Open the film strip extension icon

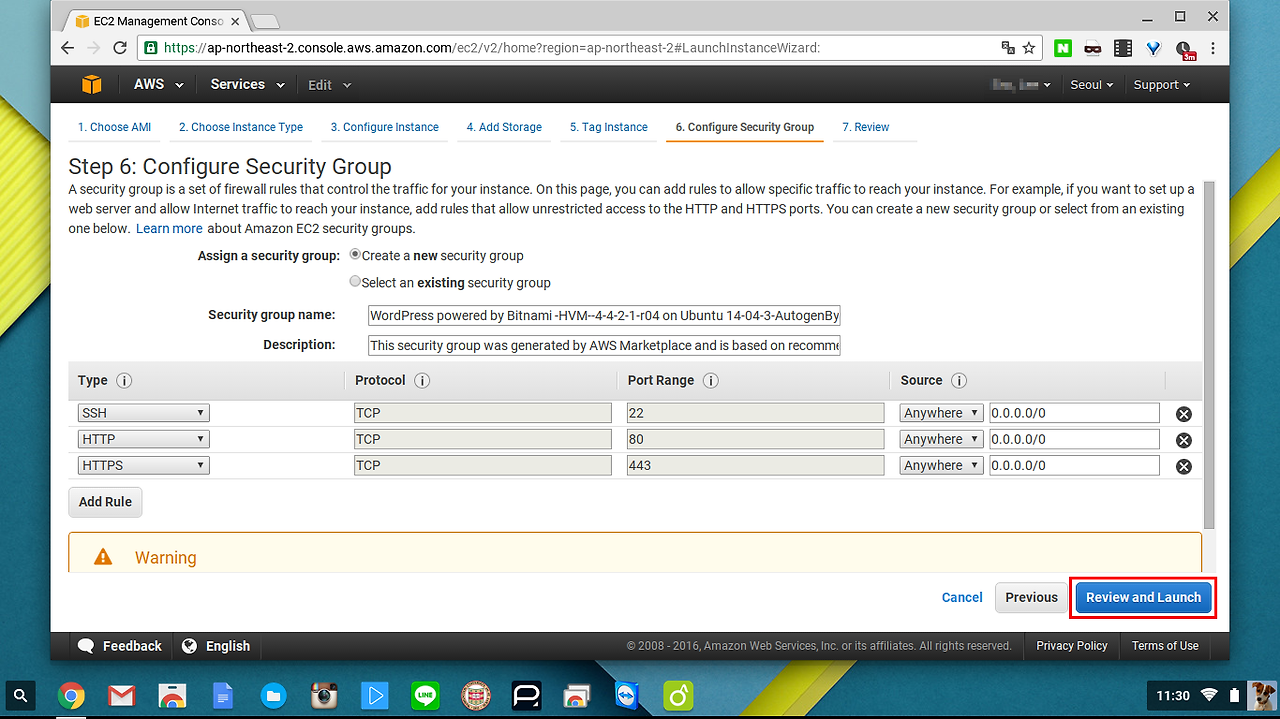click(x=1123, y=48)
